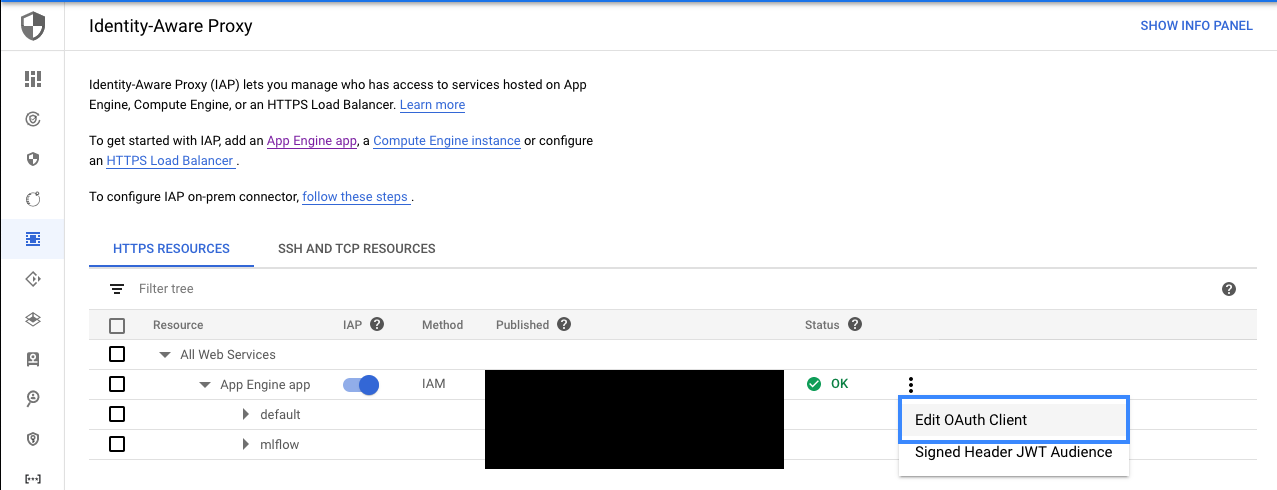Image resolution: width=1277 pixels, height=490 pixels.
Task: Open the small shield icon in sidebar
Action: (33, 159)
